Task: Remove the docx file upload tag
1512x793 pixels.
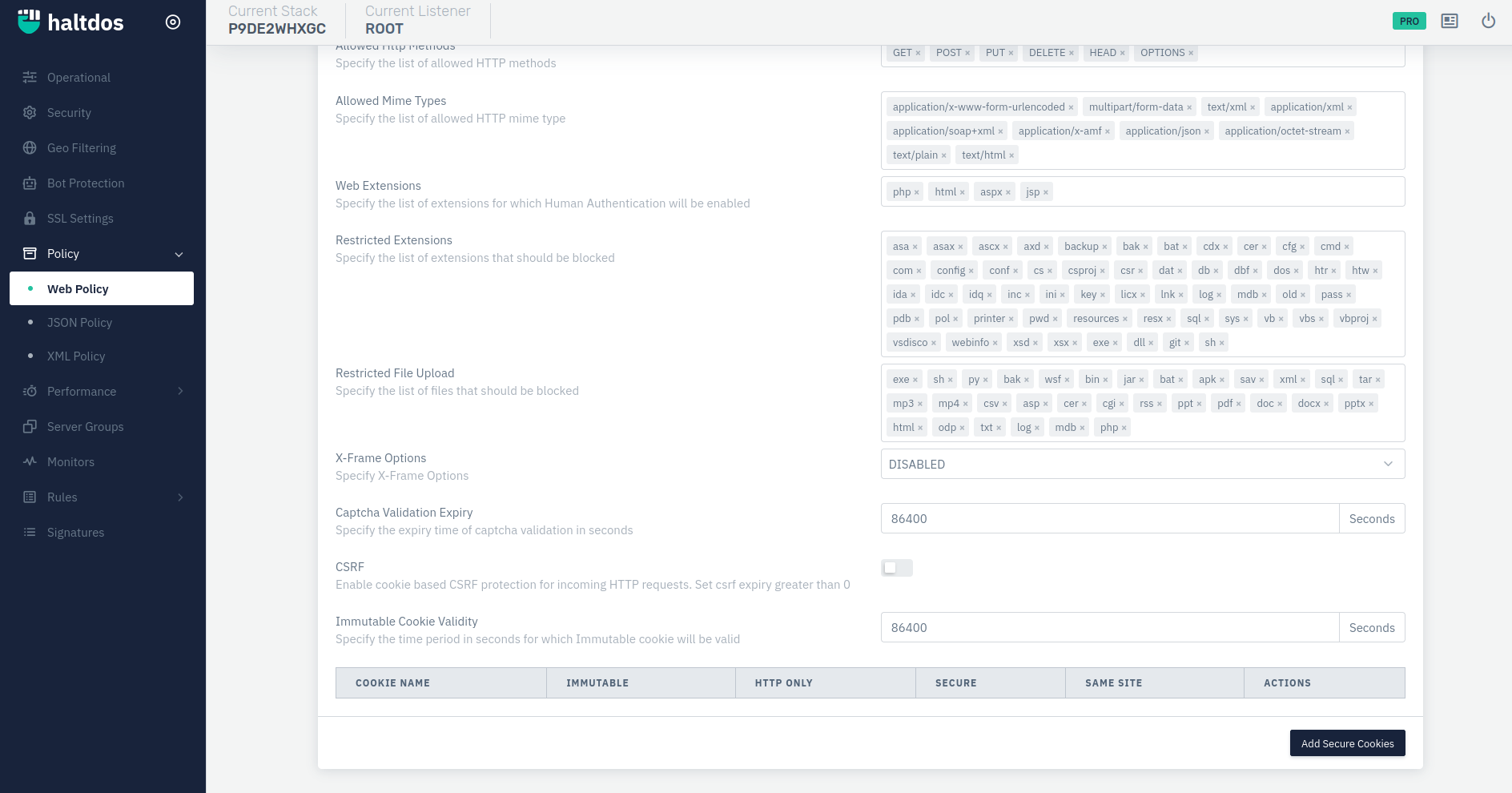Action: (x=1326, y=405)
